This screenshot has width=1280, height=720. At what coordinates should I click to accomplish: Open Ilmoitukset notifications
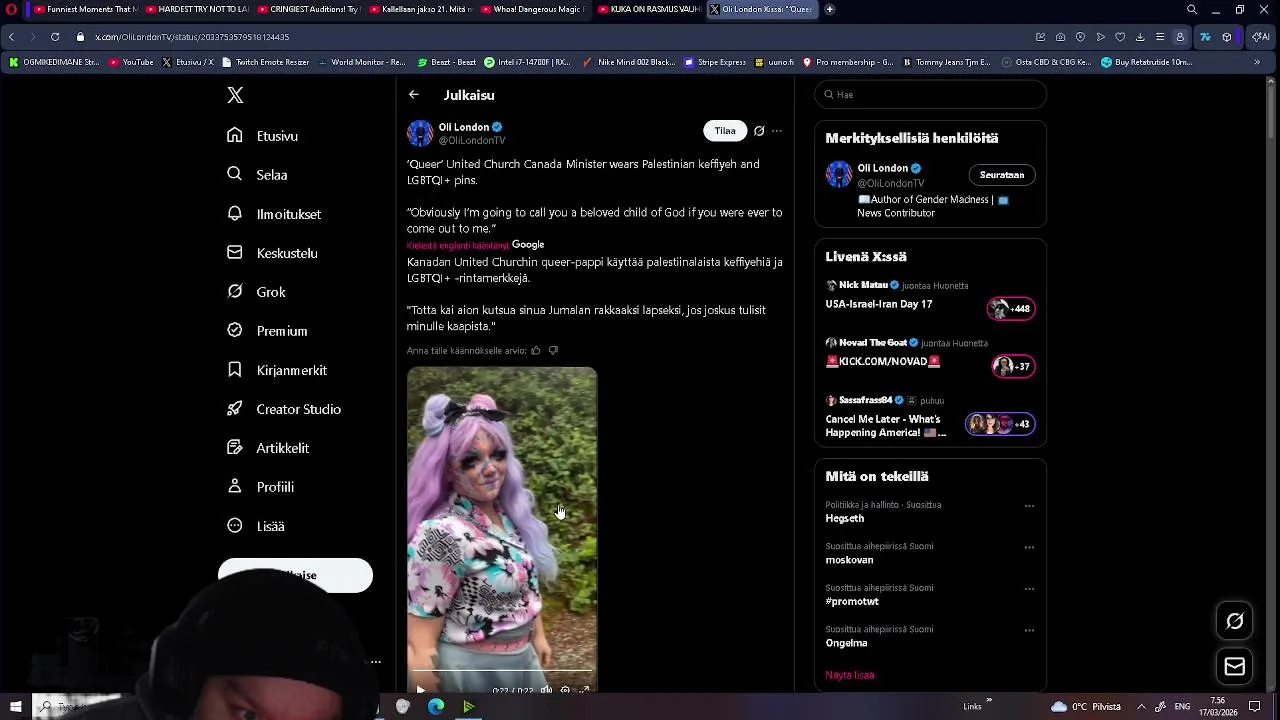[274, 214]
